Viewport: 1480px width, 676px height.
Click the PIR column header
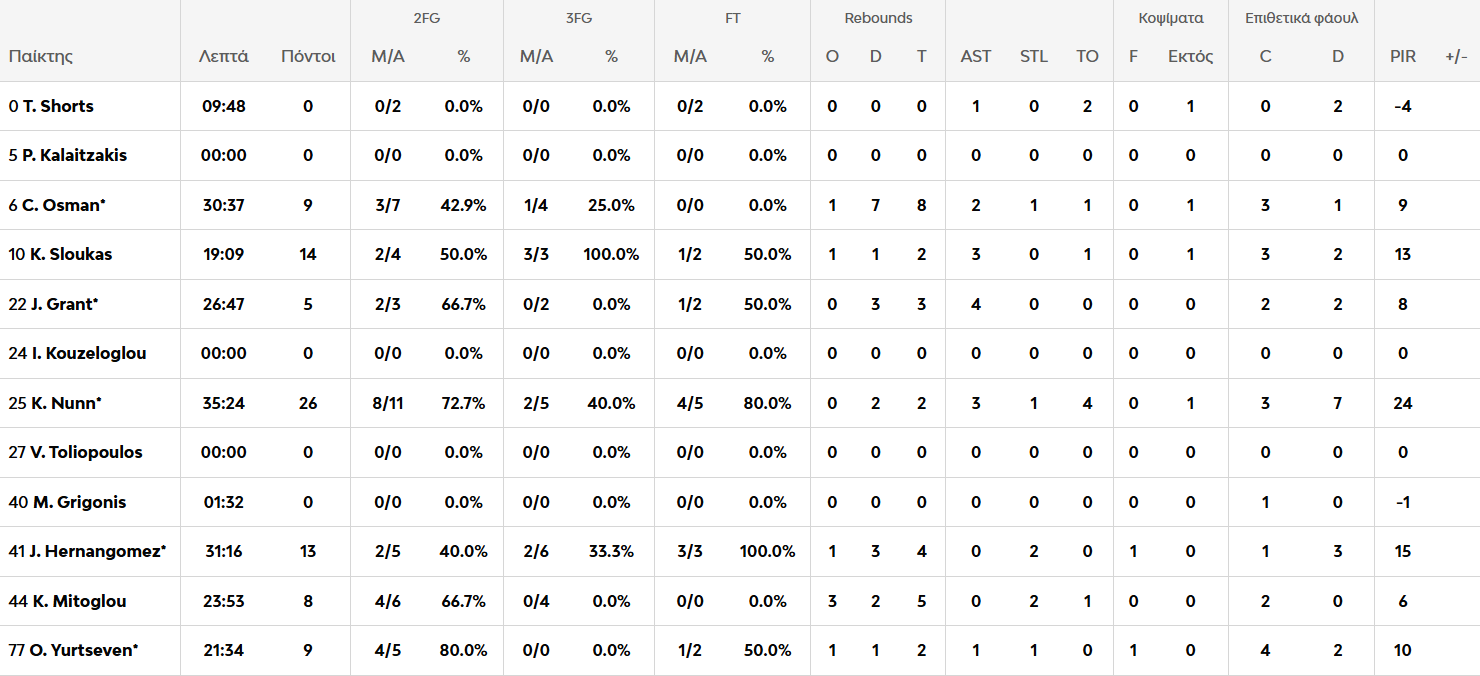(x=1403, y=56)
